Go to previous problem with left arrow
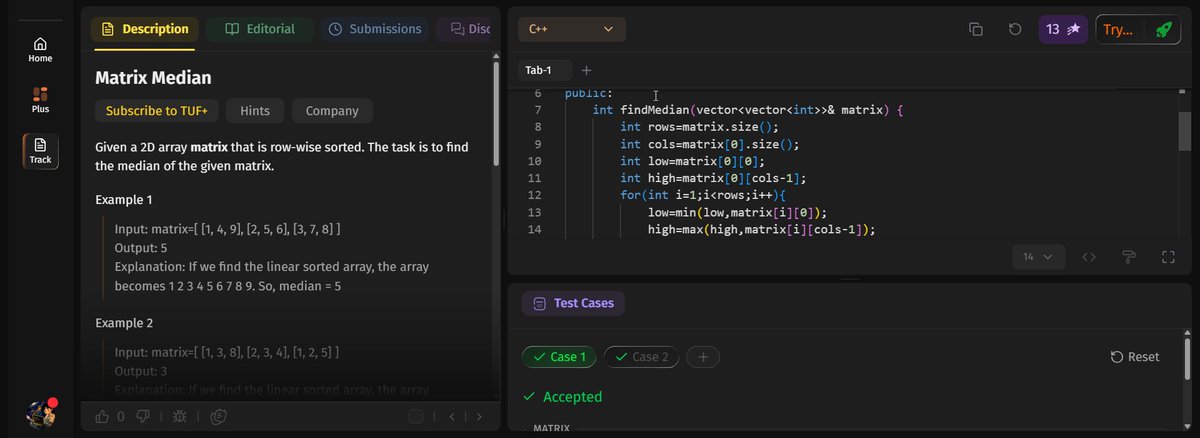 [452, 416]
